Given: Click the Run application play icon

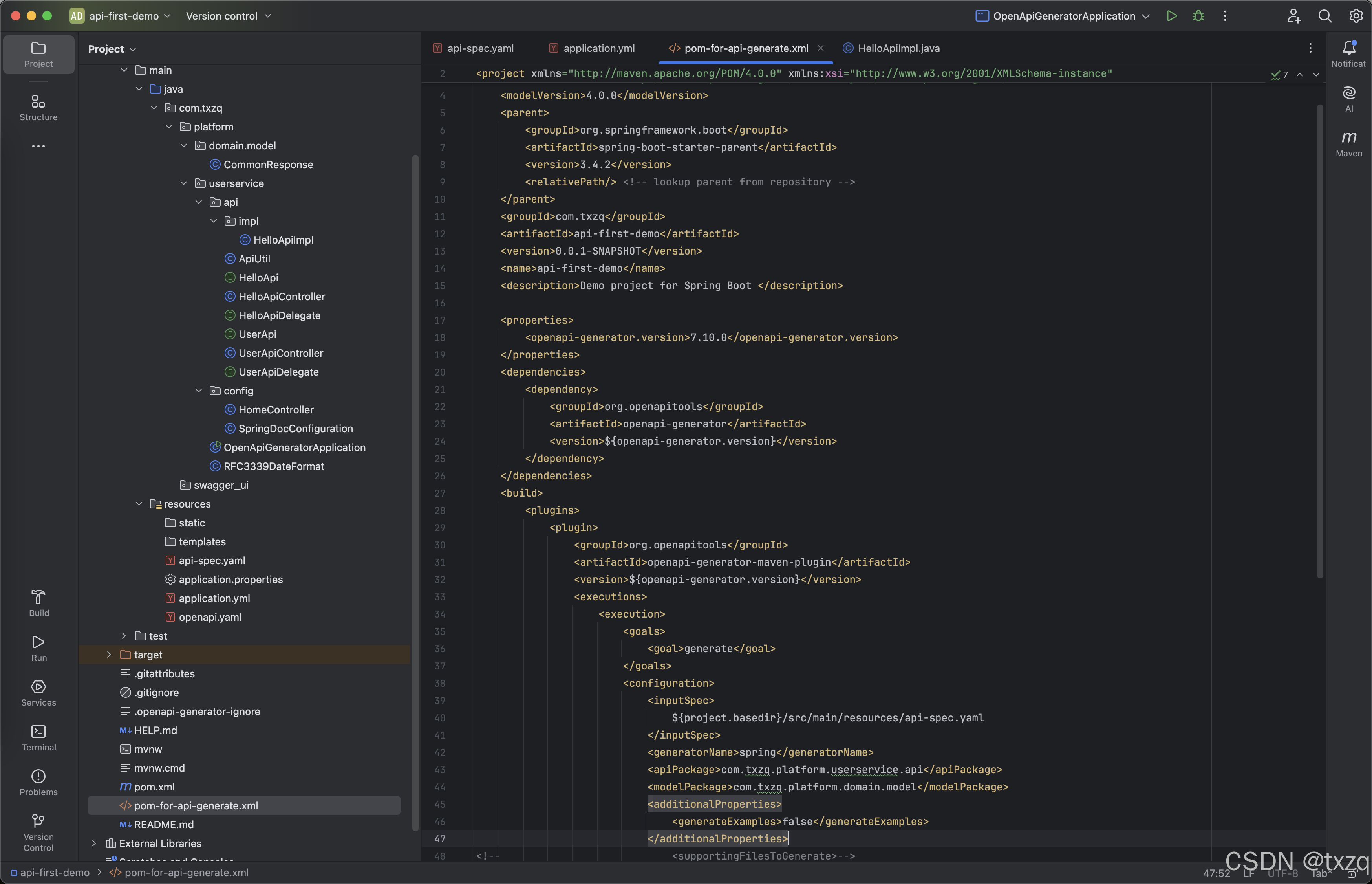Looking at the screenshot, I should click(1172, 16).
